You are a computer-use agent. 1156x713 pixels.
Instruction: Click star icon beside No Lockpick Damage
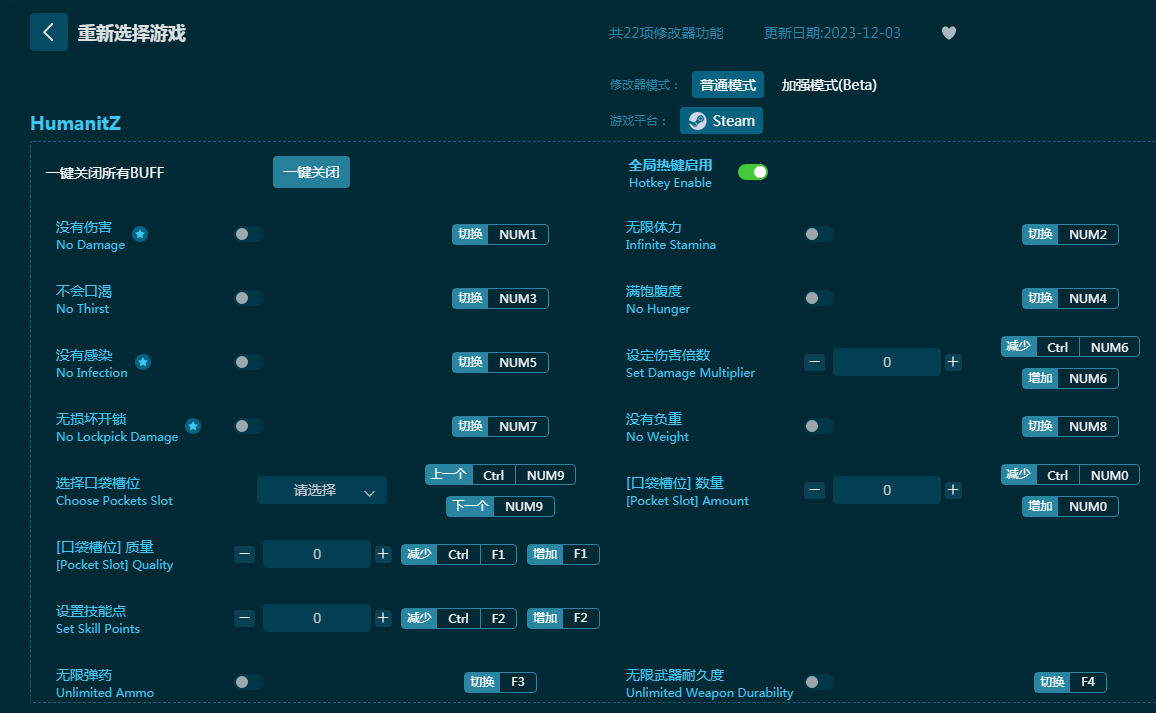[x=193, y=426]
